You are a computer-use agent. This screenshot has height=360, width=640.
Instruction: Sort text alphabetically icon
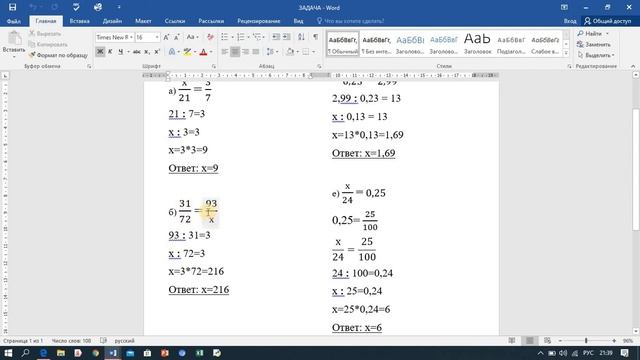click(x=301, y=38)
